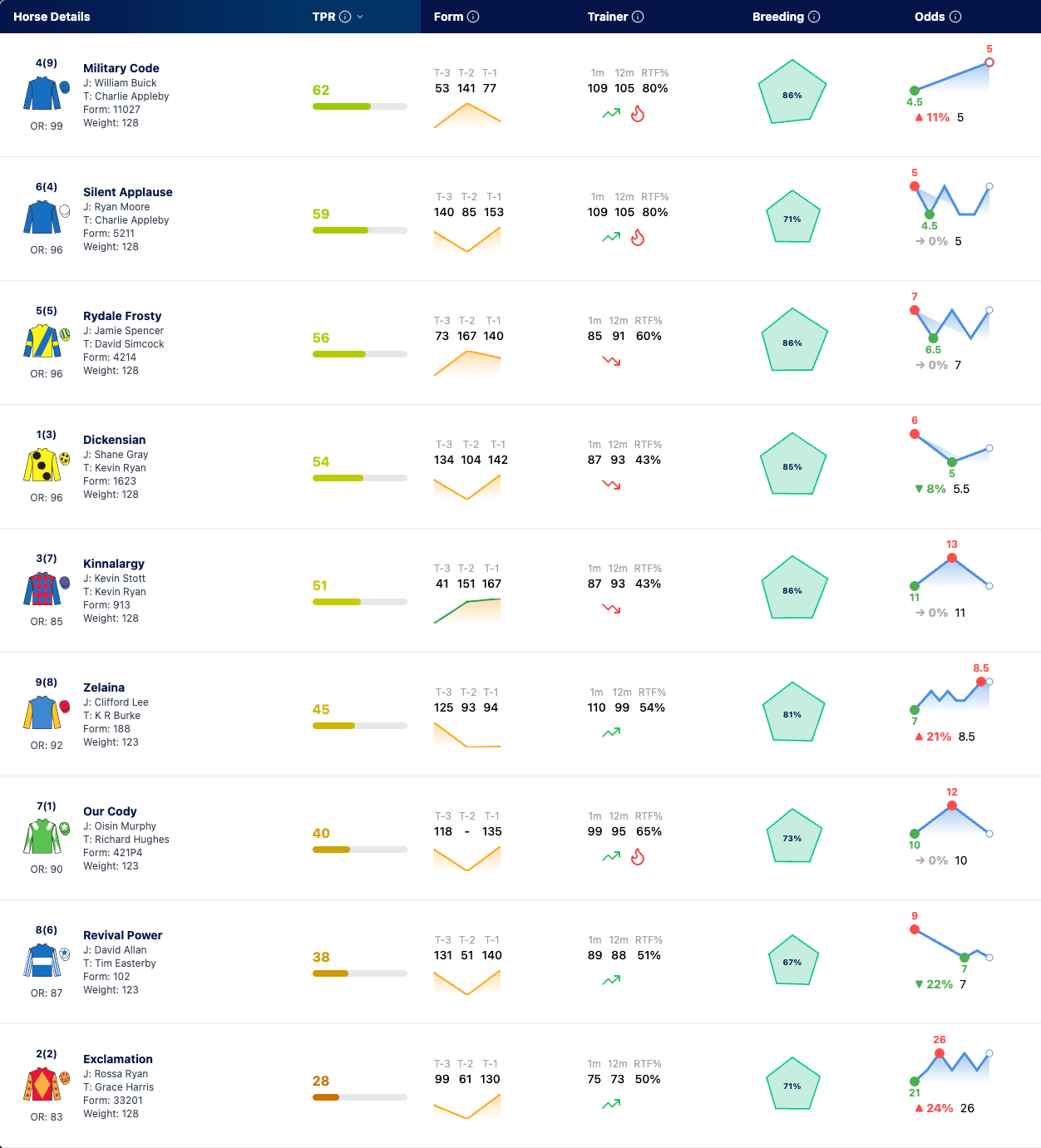Click Military Code's blue jockey silks

[42, 93]
